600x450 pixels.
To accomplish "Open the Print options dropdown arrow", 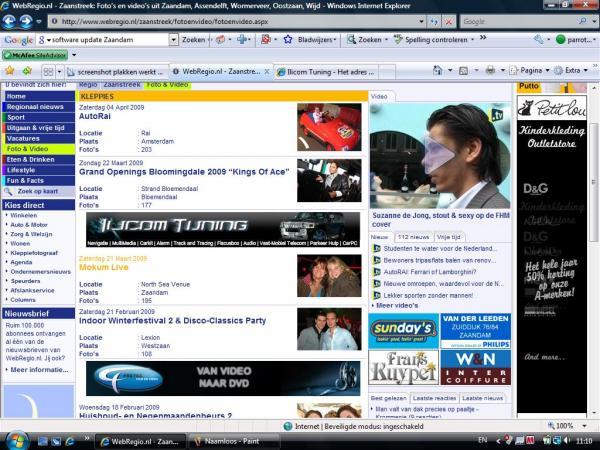I will pyautogui.click(x=503, y=70).
